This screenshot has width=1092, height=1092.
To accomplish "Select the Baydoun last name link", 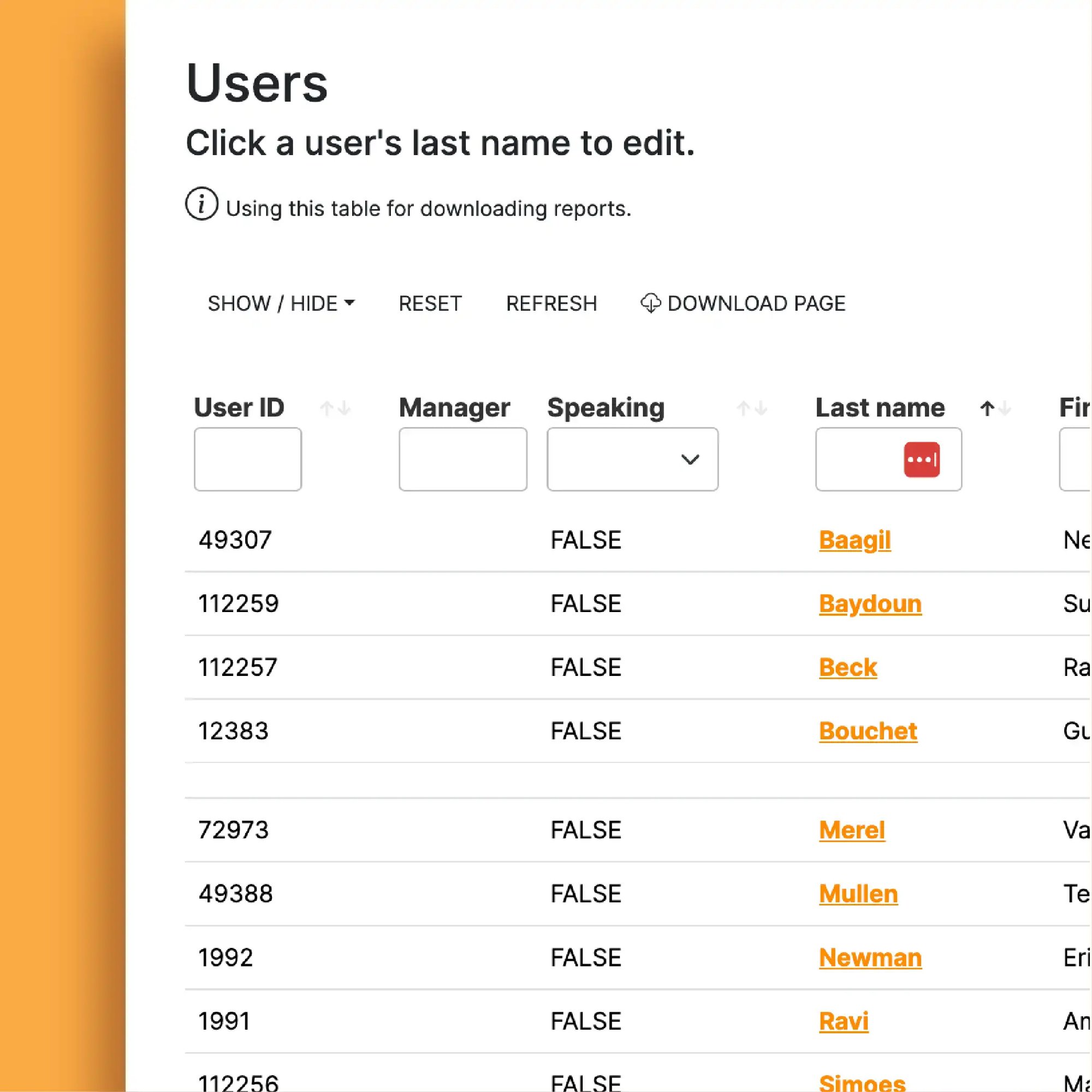I will pos(870,604).
